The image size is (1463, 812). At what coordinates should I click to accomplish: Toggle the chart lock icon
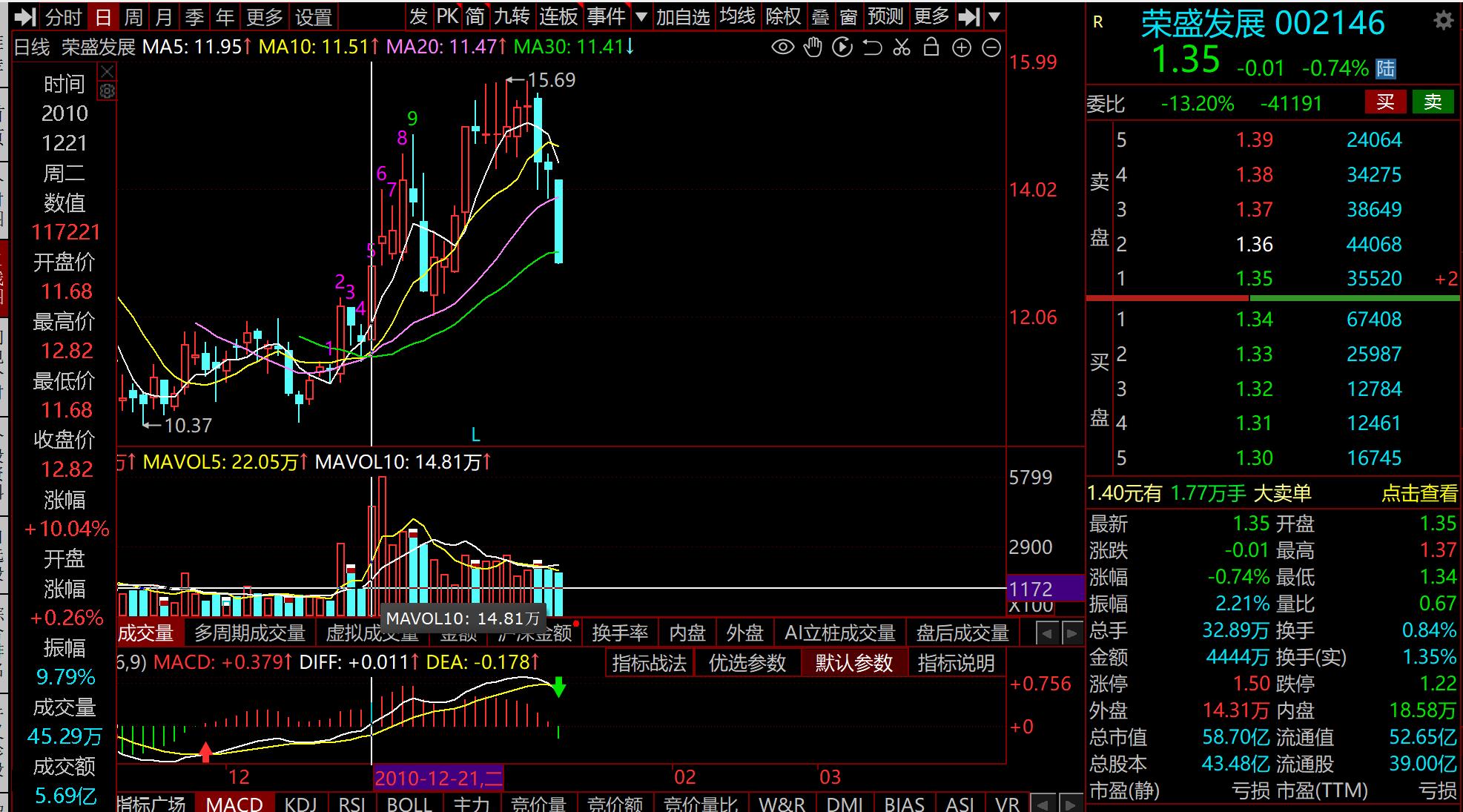point(931,48)
